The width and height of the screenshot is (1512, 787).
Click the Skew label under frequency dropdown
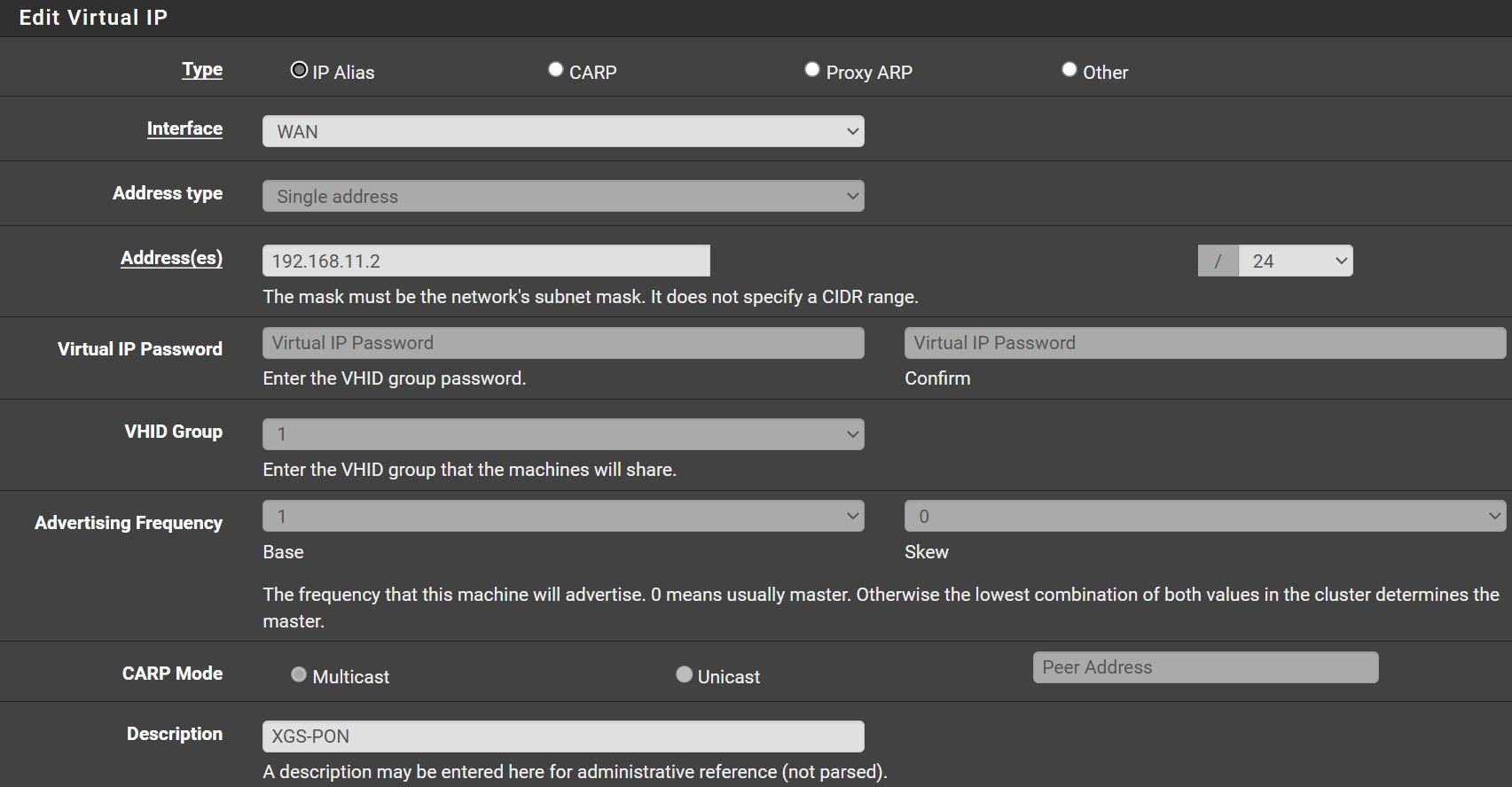coord(927,552)
